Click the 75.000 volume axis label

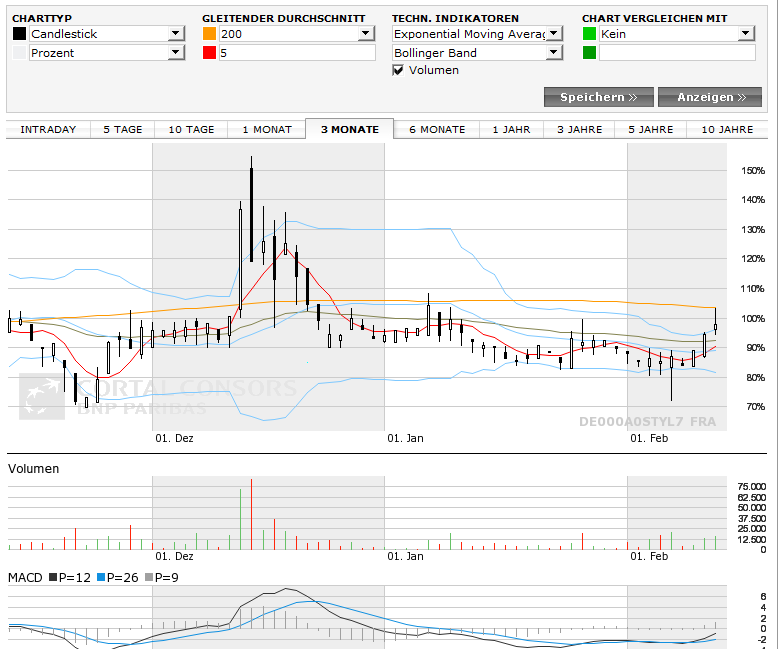752,487
